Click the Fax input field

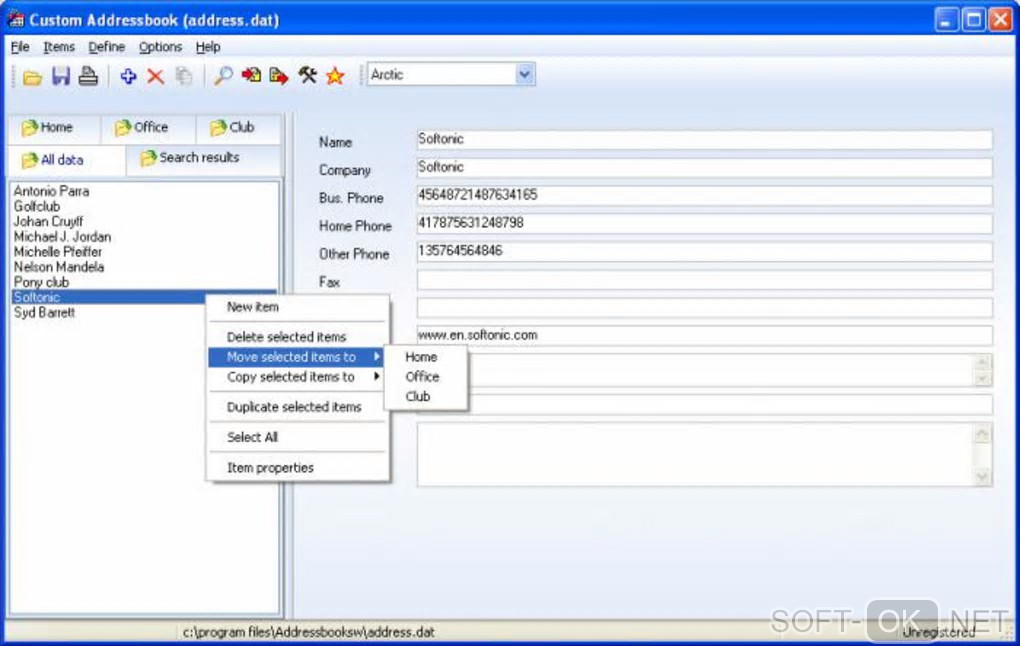click(705, 280)
